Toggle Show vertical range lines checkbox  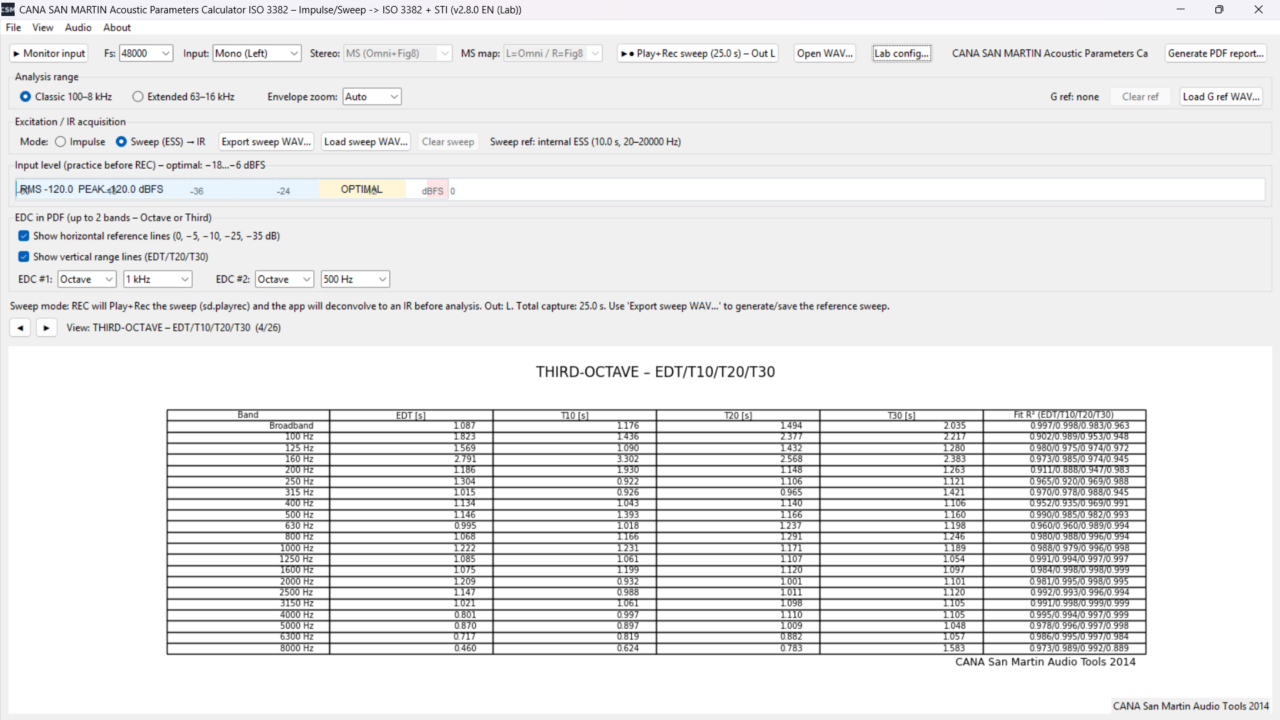coord(24,257)
